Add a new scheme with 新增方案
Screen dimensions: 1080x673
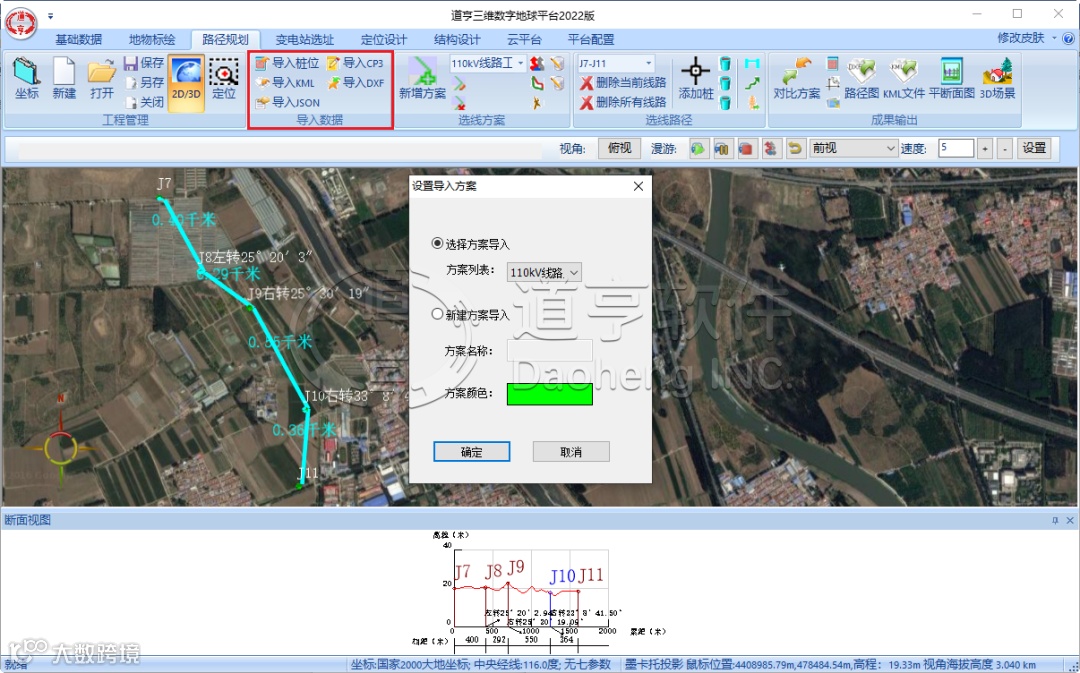coord(422,79)
